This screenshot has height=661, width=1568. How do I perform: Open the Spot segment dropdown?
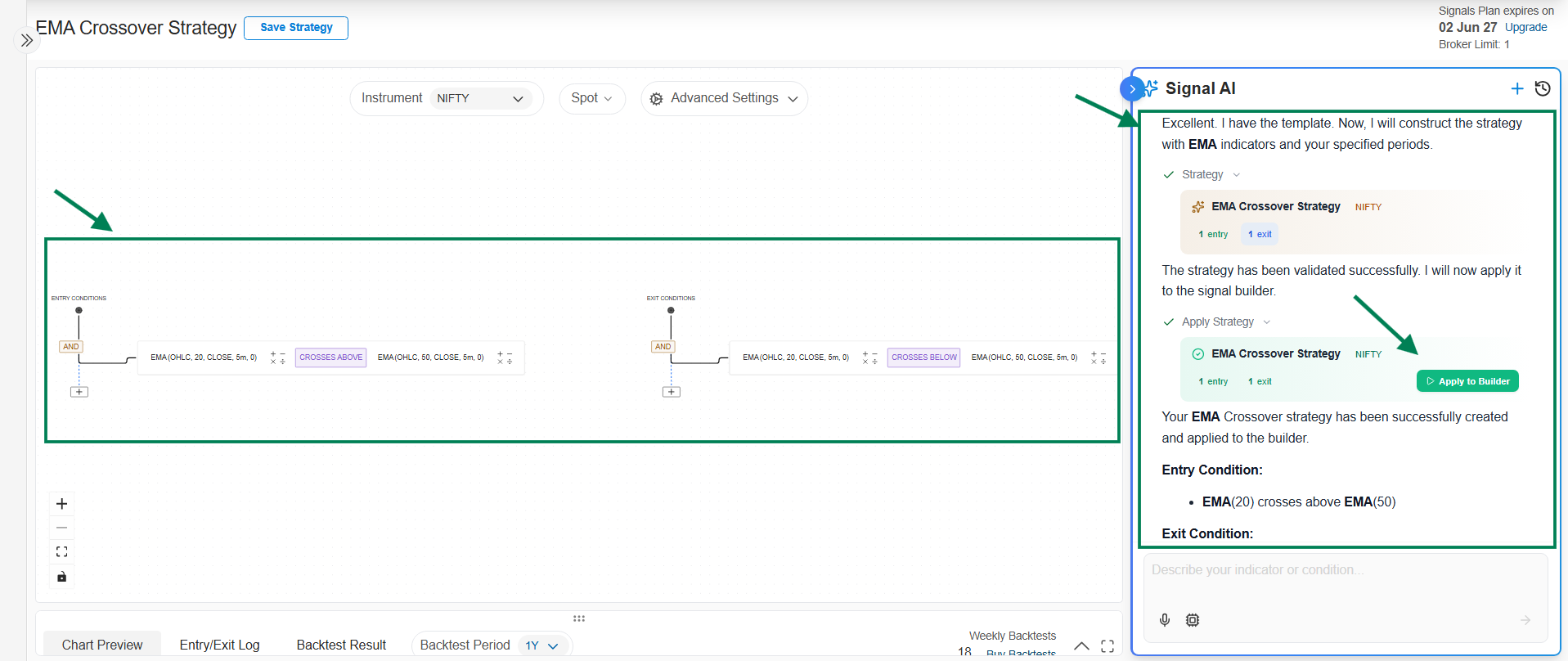[x=591, y=98]
